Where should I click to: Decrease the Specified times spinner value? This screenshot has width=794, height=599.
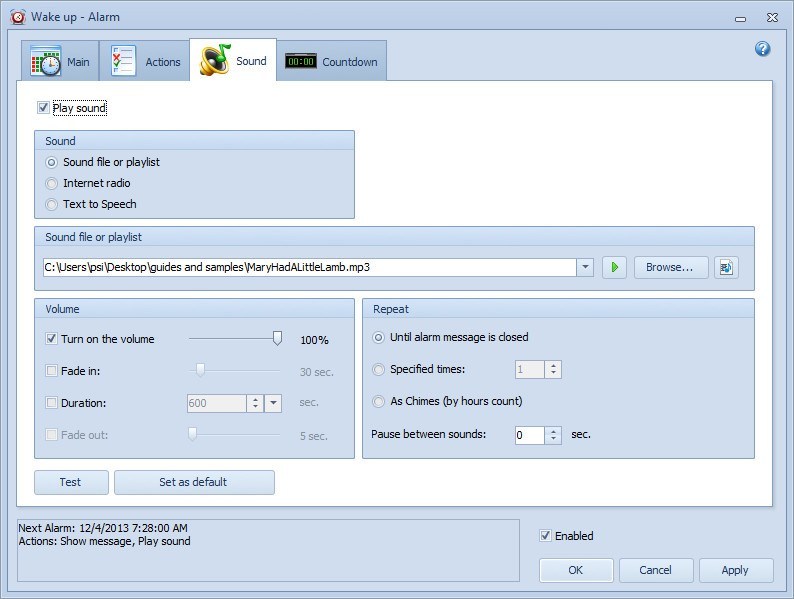553,374
